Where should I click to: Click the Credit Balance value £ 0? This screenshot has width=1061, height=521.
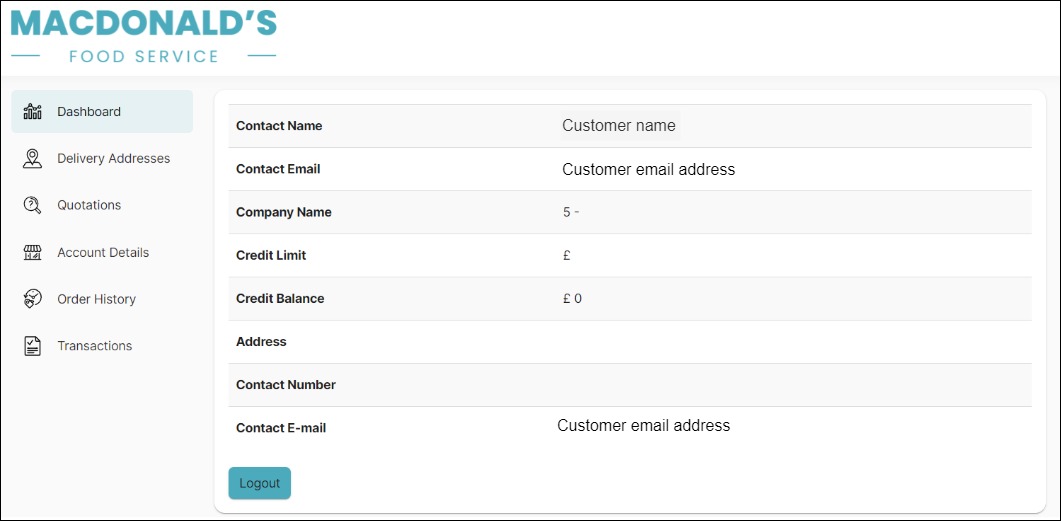572,299
